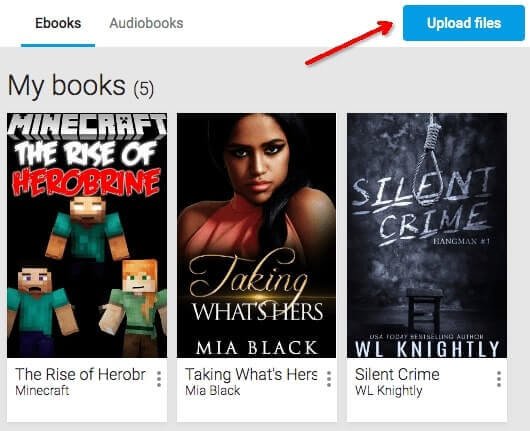Click the Upload files button
Viewport: 530px width, 431px height.
pyautogui.click(x=464, y=23)
